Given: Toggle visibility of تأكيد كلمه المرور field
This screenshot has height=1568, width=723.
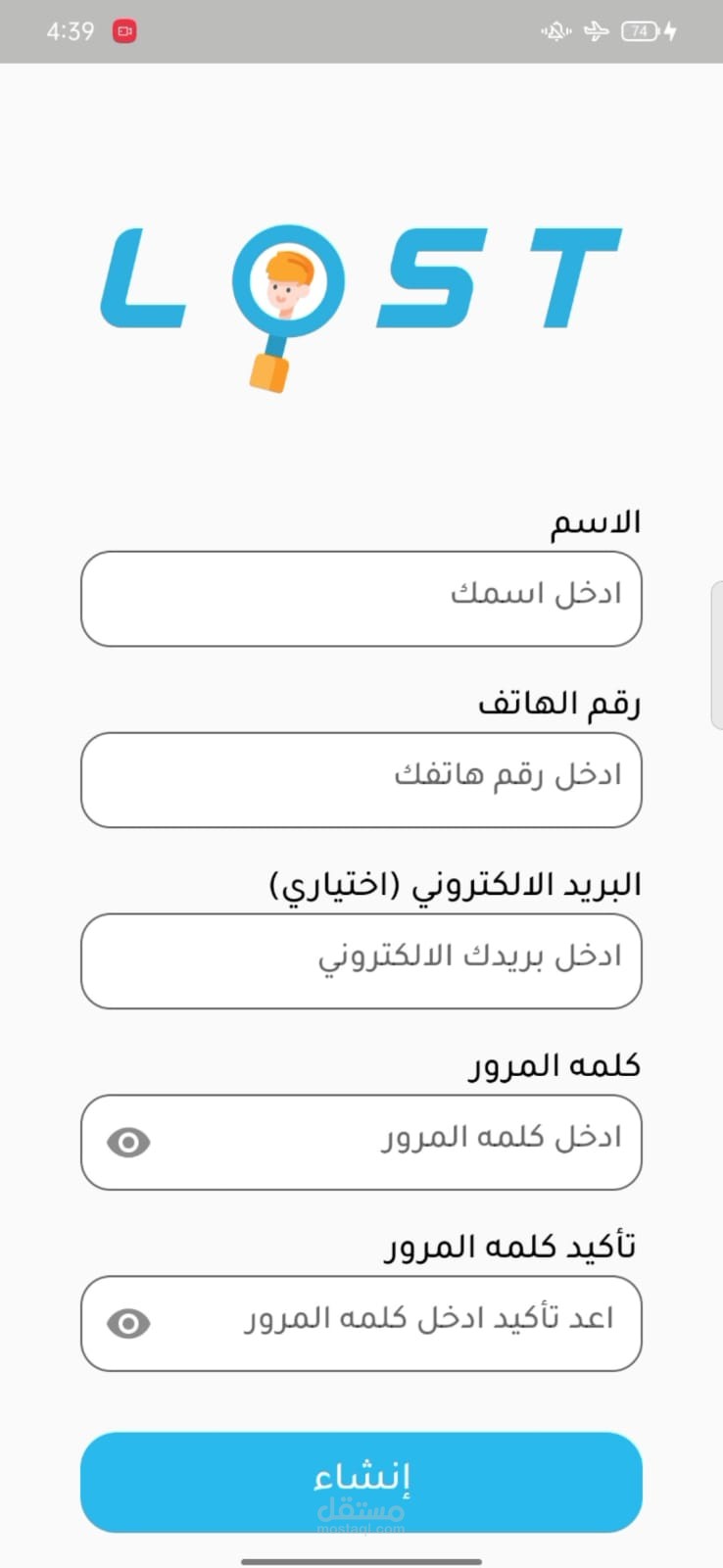Looking at the screenshot, I should pos(128,1324).
